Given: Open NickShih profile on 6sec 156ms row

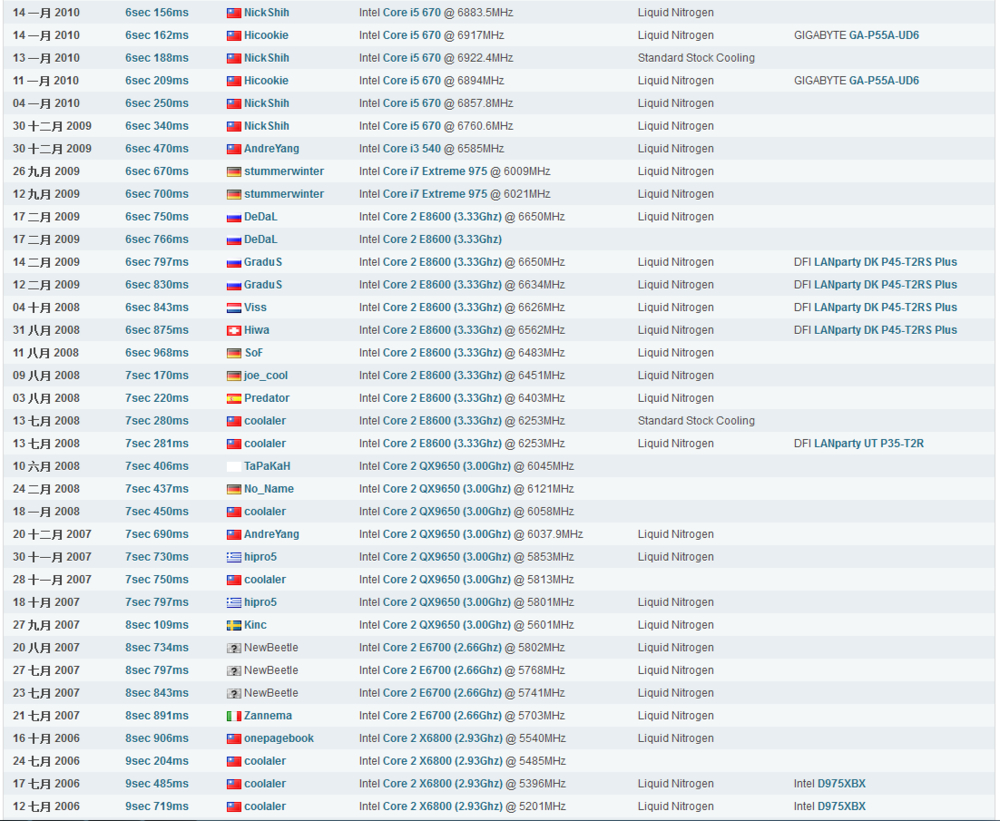Looking at the screenshot, I should (x=267, y=13).
